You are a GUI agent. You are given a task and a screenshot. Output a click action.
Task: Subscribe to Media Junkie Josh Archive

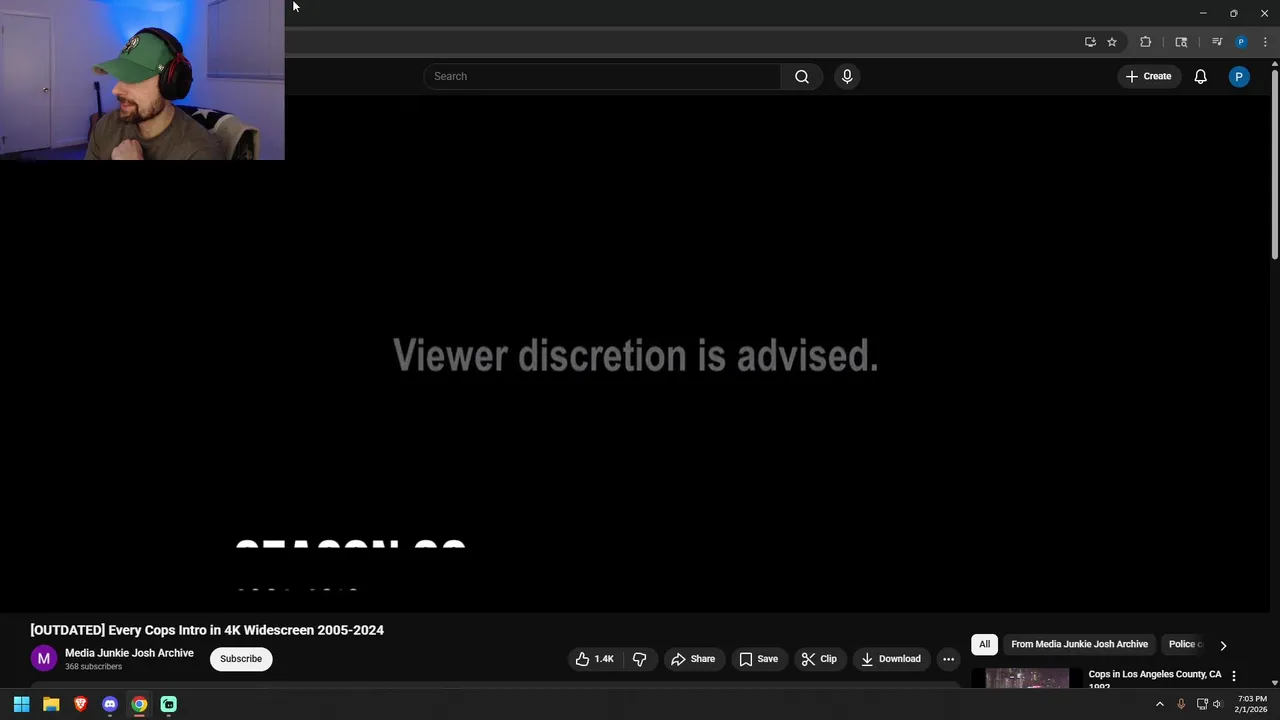pyautogui.click(x=241, y=659)
